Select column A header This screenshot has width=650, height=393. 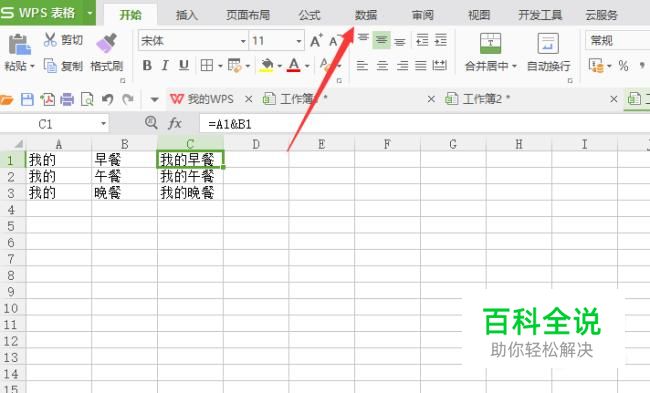click(x=58, y=144)
